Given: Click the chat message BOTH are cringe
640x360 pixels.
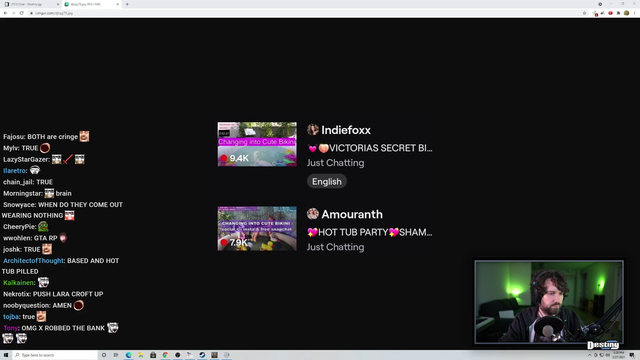Looking at the screenshot, I should [x=53, y=137].
